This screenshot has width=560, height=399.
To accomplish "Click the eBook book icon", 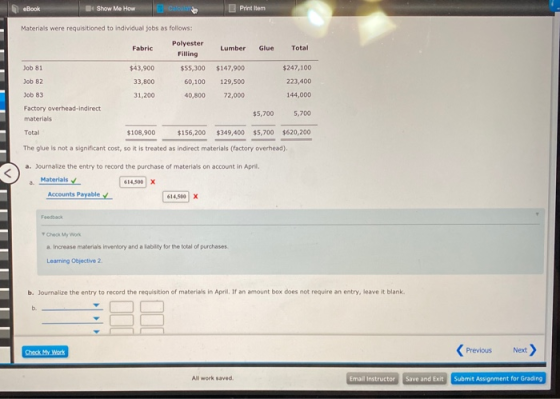I will (x=15, y=9).
